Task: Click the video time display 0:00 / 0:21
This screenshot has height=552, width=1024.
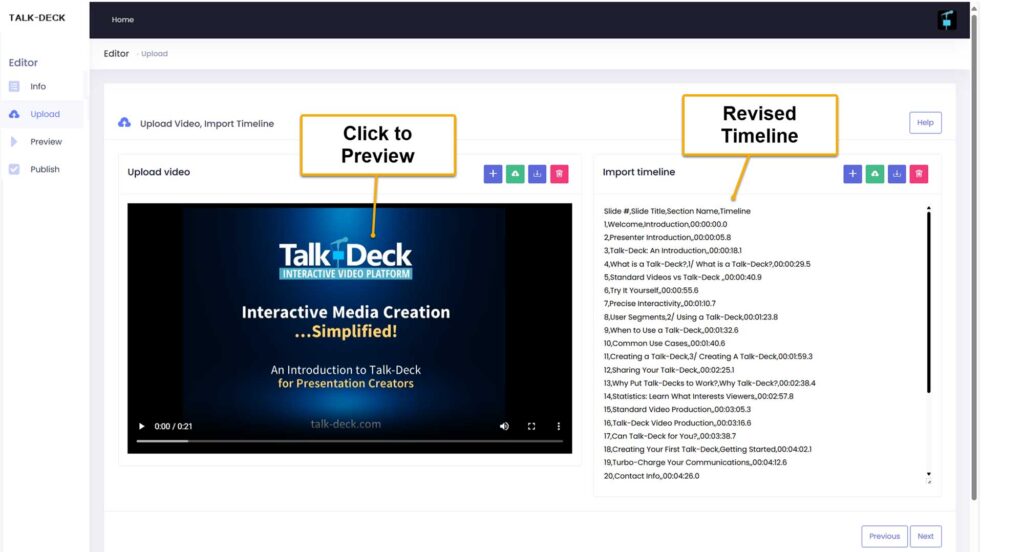Action: tap(173, 426)
